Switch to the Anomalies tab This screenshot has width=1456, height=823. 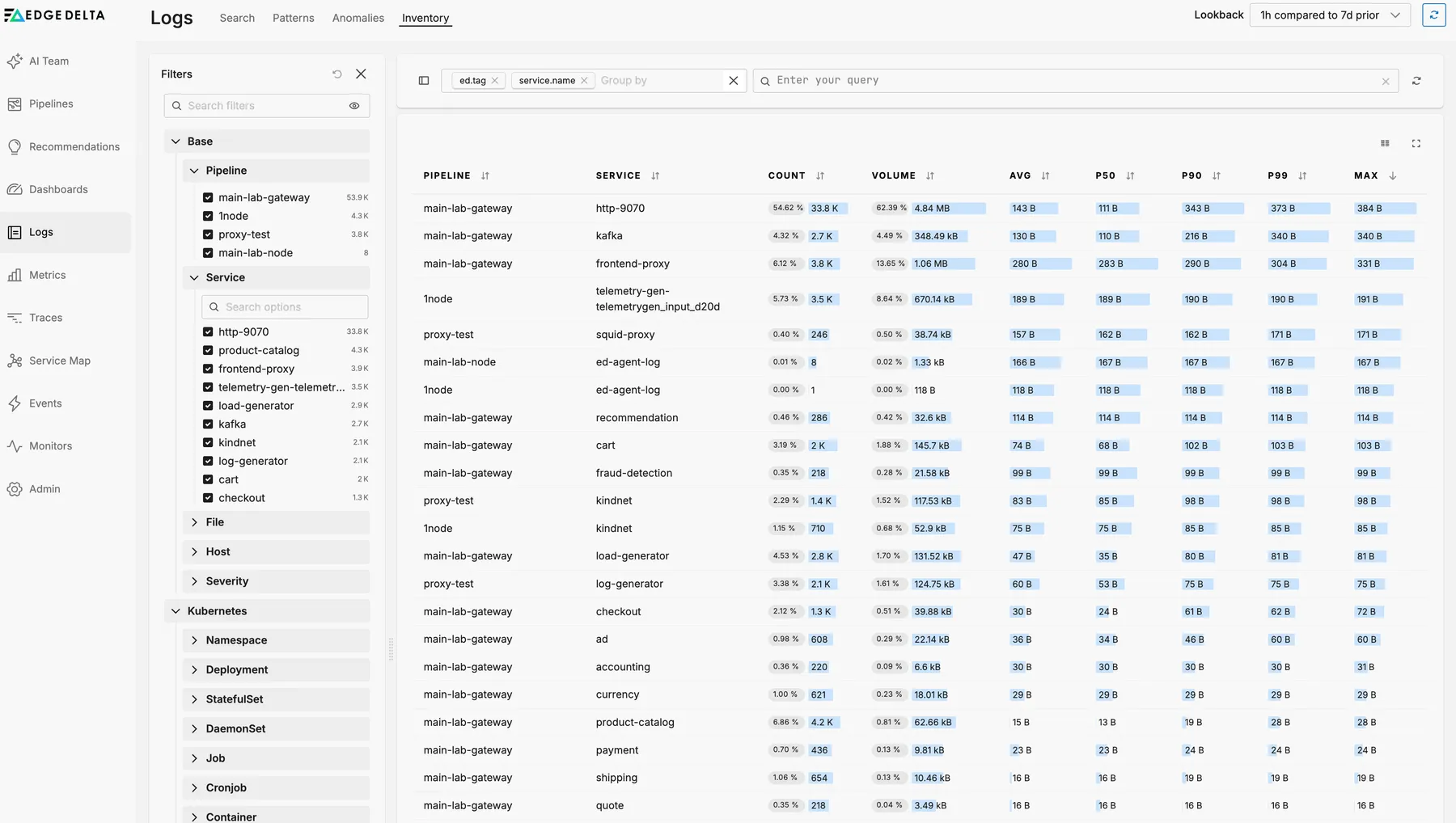pyautogui.click(x=358, y=19)
